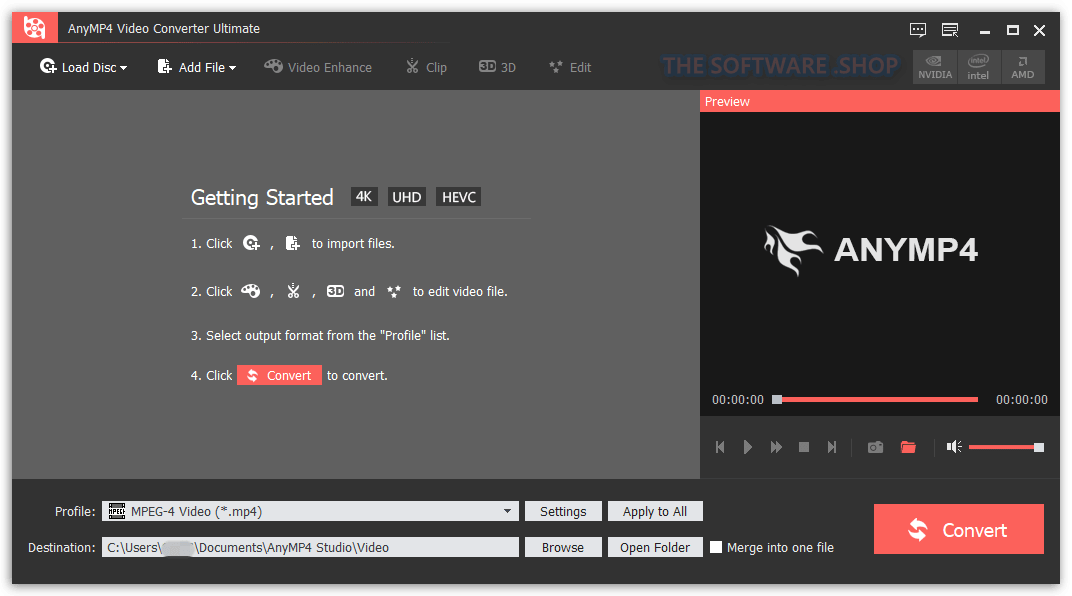Stop the preview playback

pos(804,447)
